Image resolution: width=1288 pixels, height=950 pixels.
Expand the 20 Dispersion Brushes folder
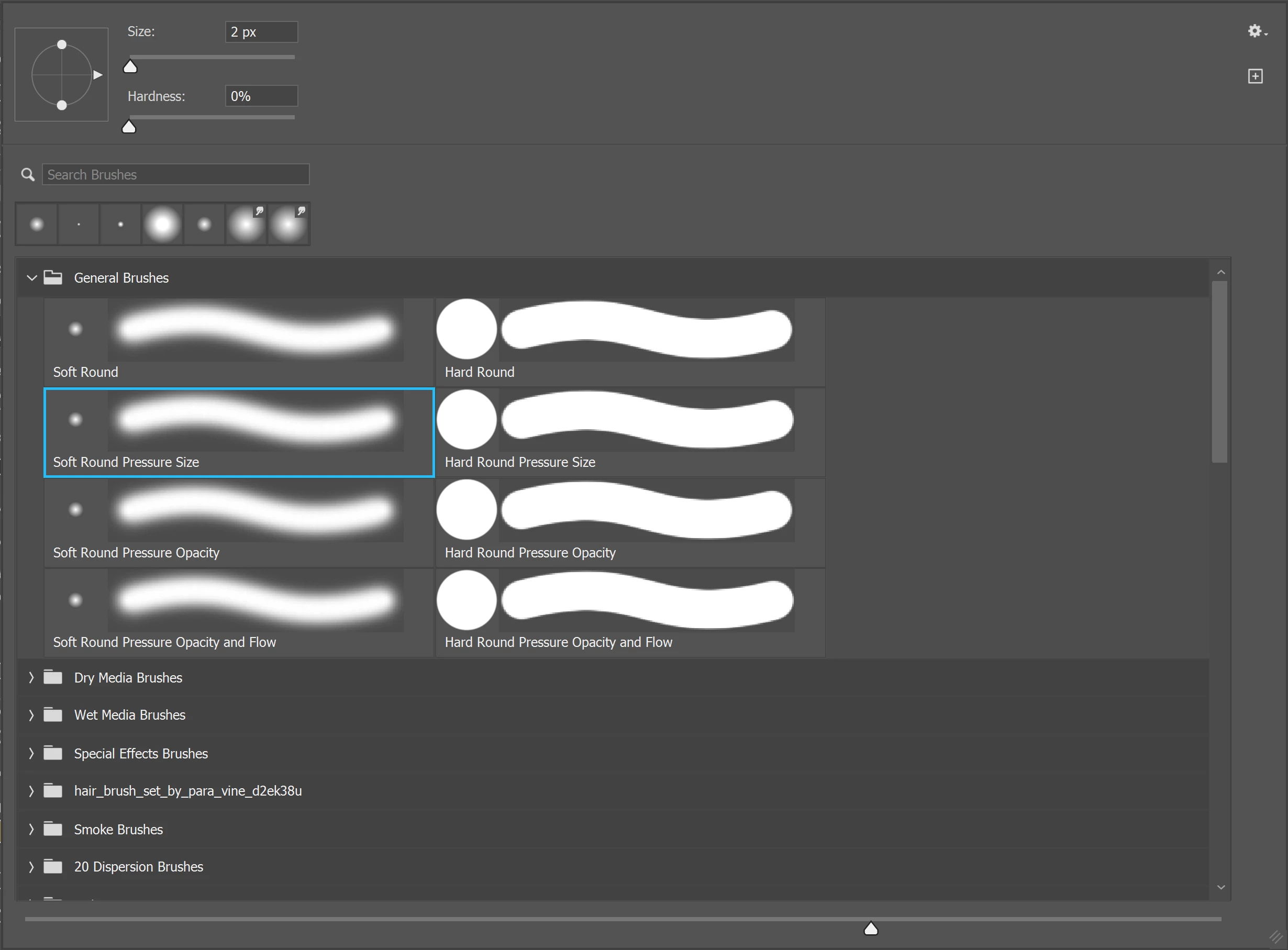point(31,867)
